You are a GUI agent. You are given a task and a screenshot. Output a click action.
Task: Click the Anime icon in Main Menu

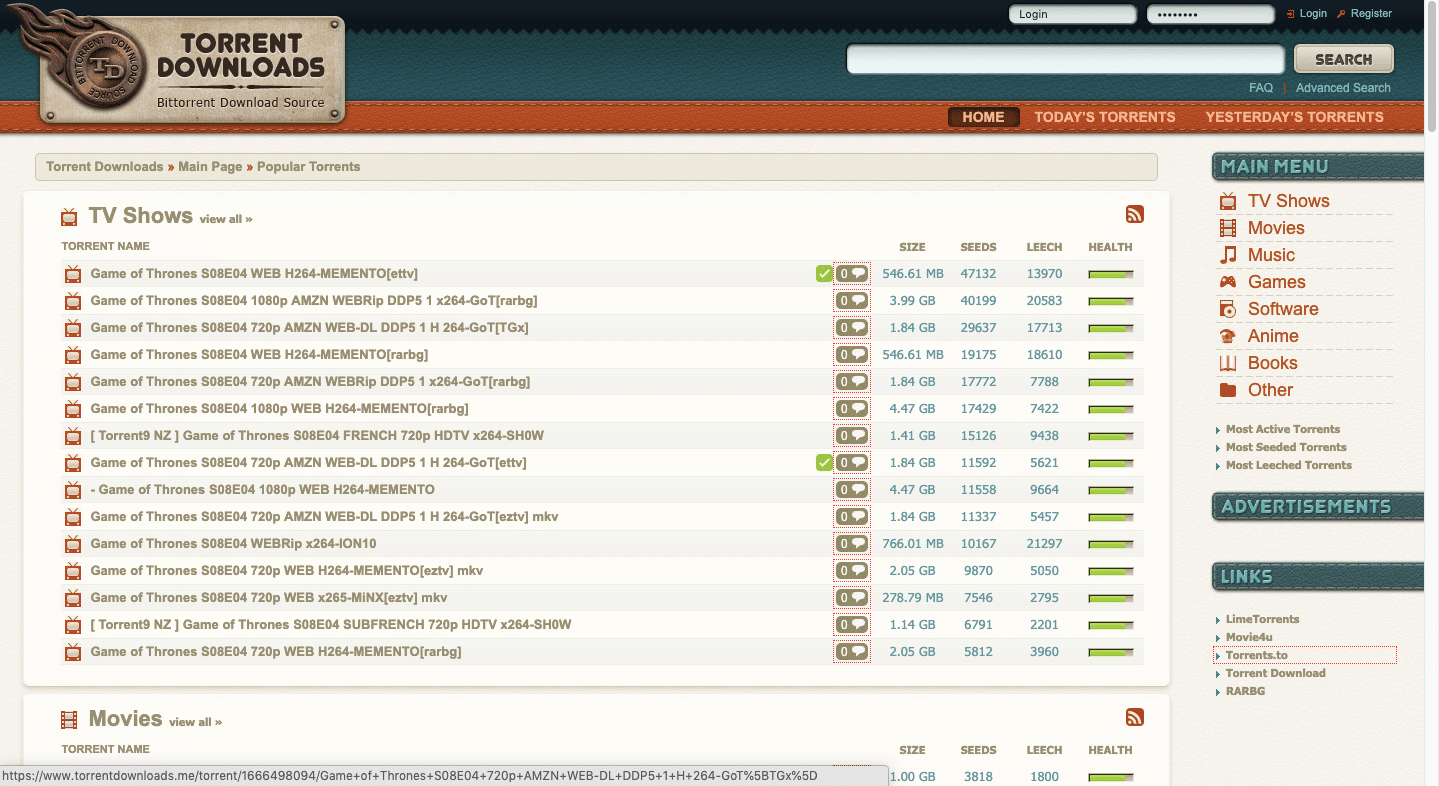pyautogui.click(x=1228, y=336)
